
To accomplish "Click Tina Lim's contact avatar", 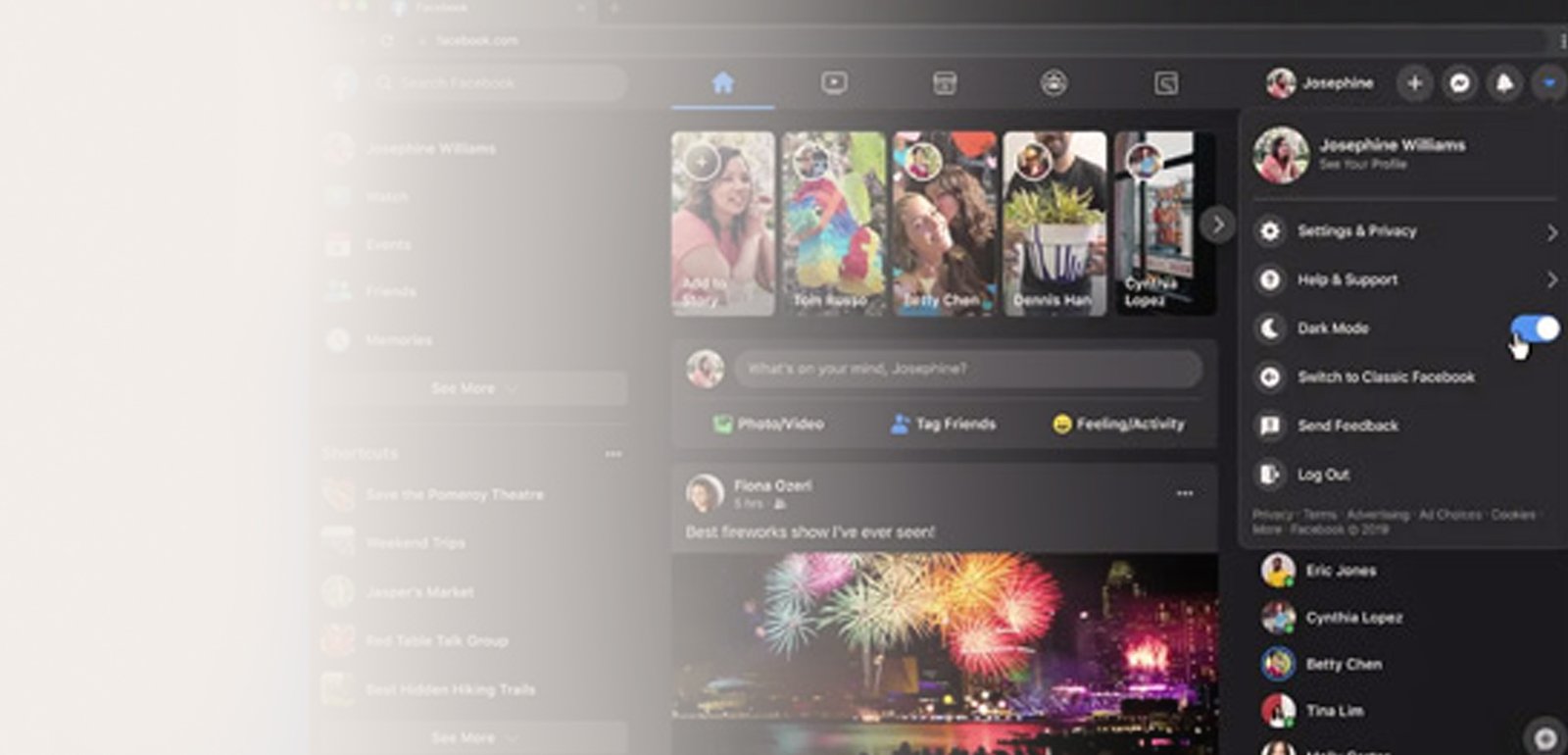I will coord(1278,711).
